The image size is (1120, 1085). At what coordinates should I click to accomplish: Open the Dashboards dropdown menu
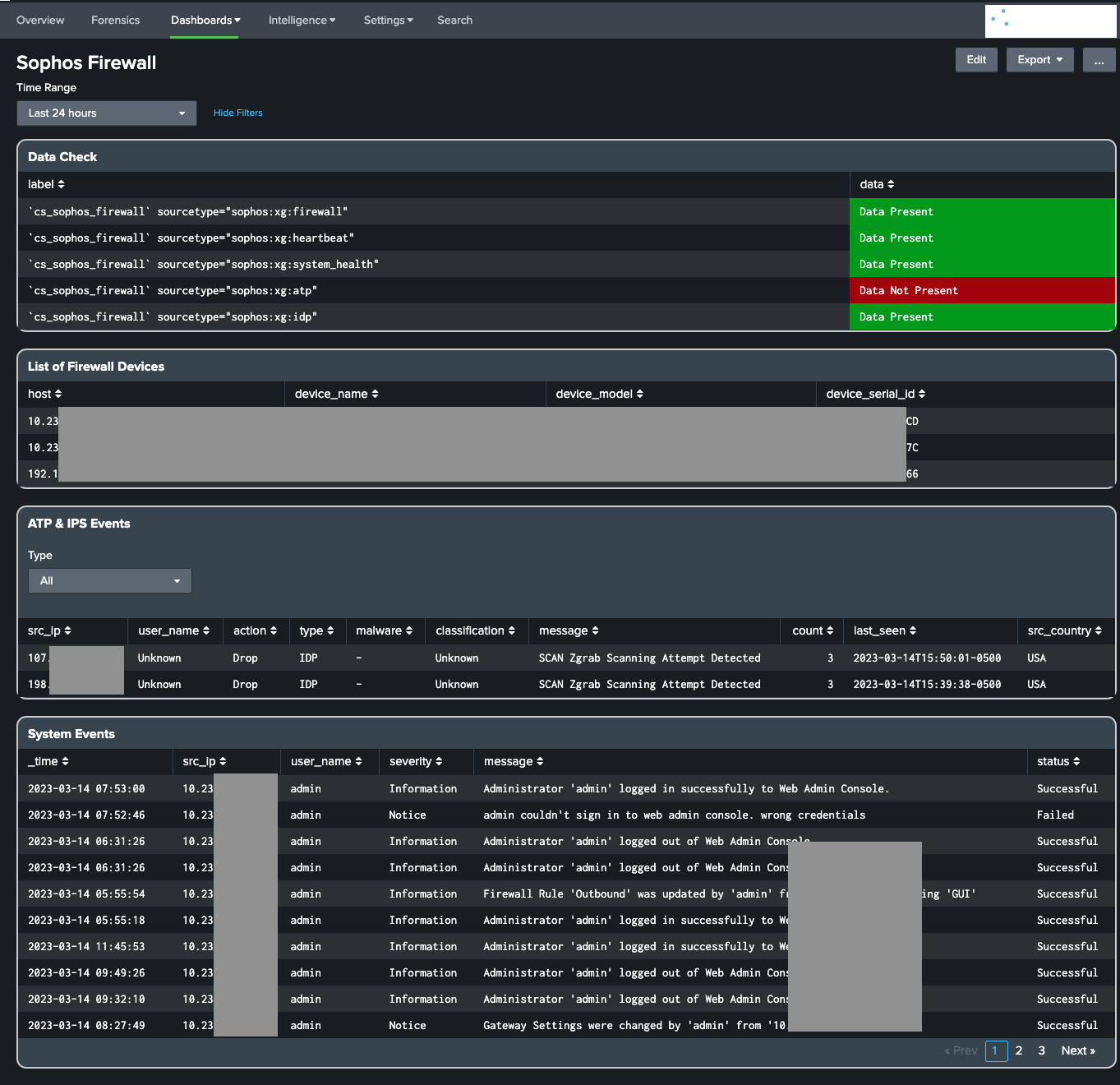click(x=205, y=20)
